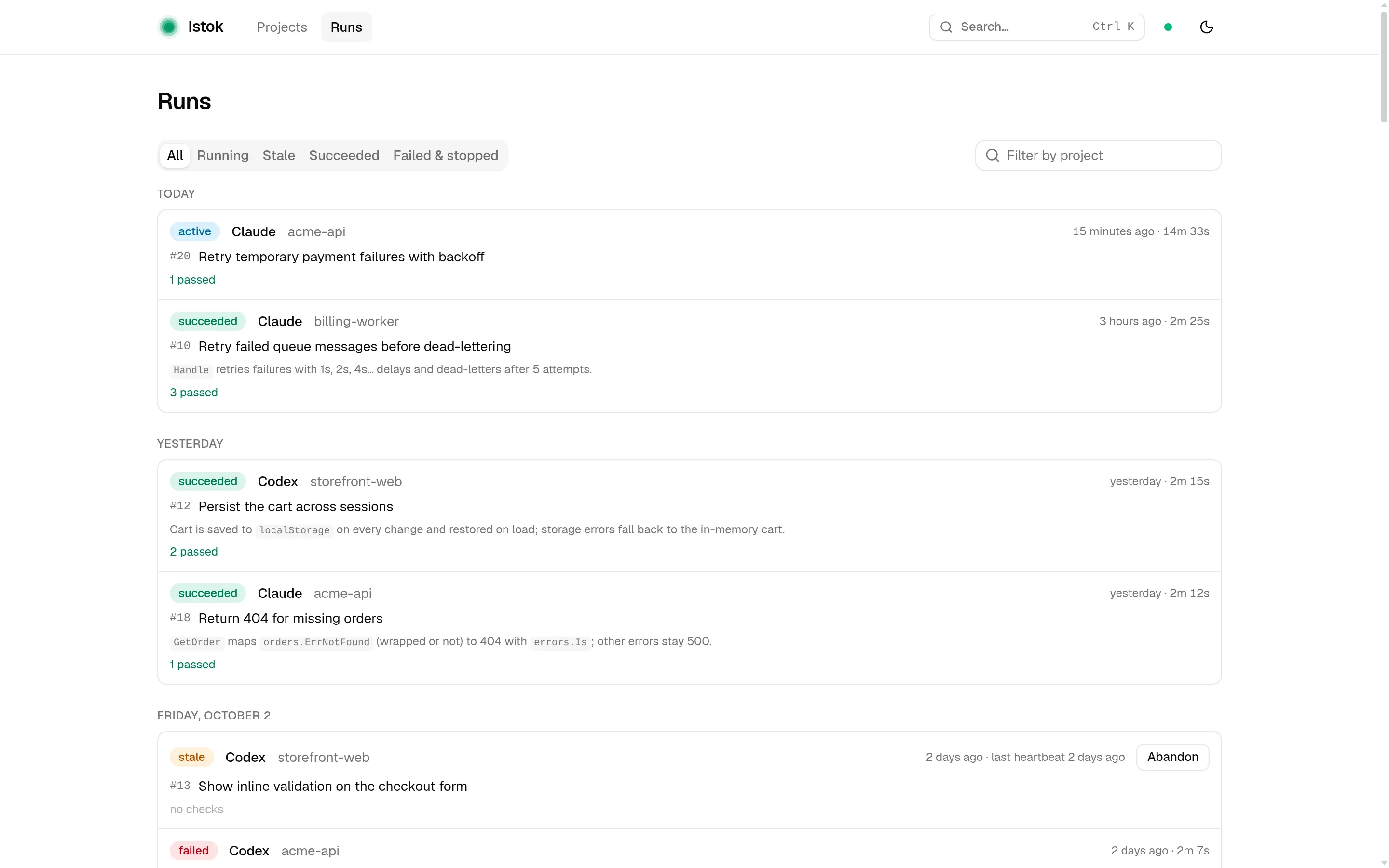Click the magnifier icon in Filter by project

point(993,156)
